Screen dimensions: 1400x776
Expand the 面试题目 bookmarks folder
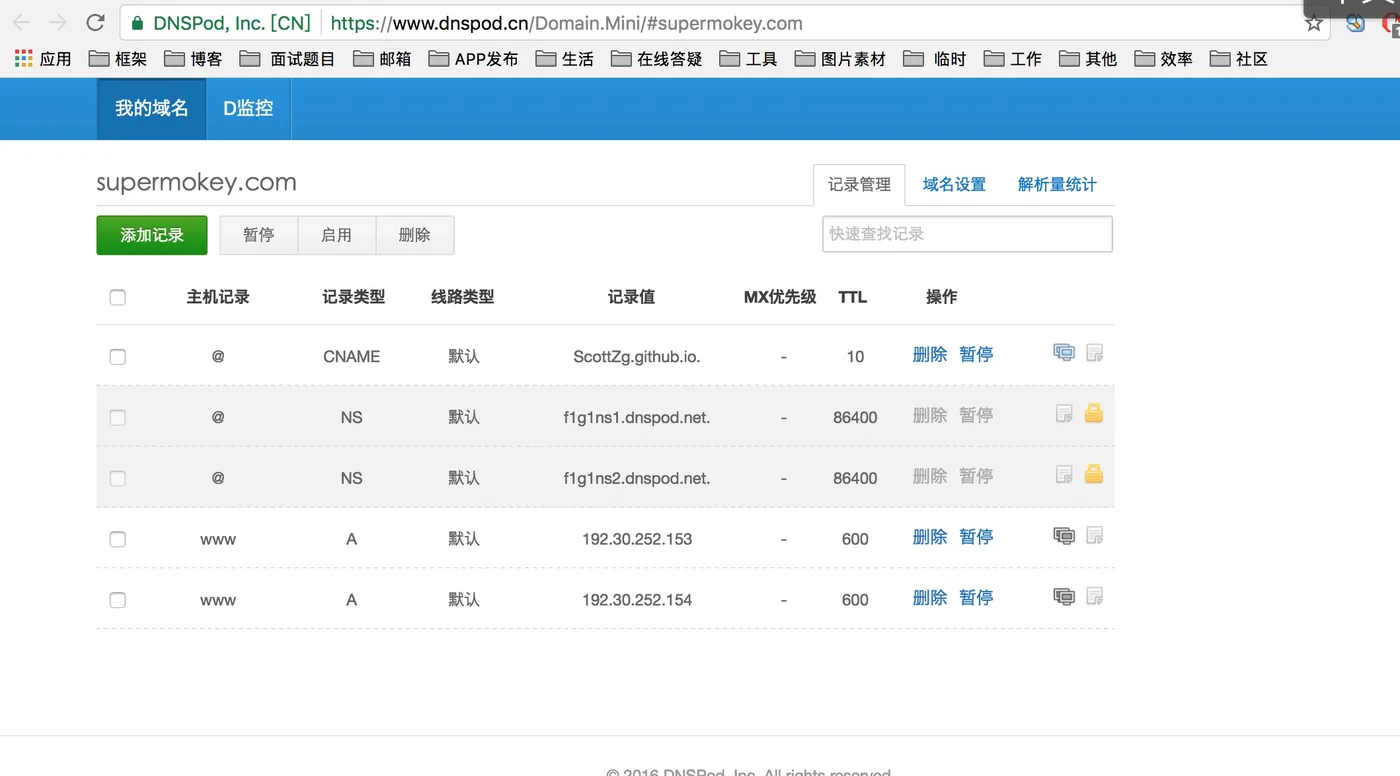tap(288, 59)
